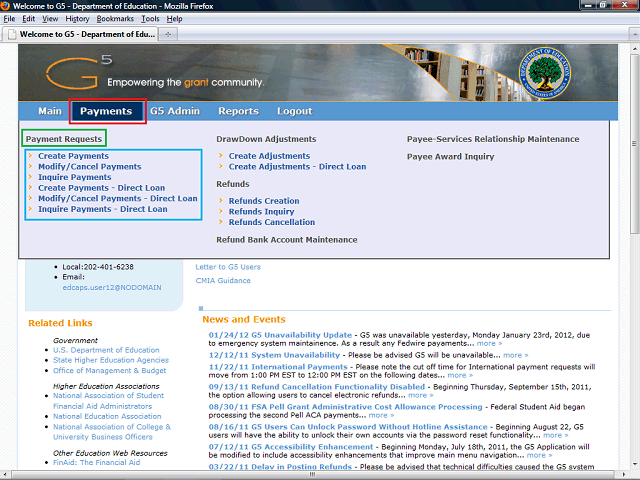Open 08/16/11 Unlock Password news item
This screenshot has height=480, width=640.
[348, 427]
